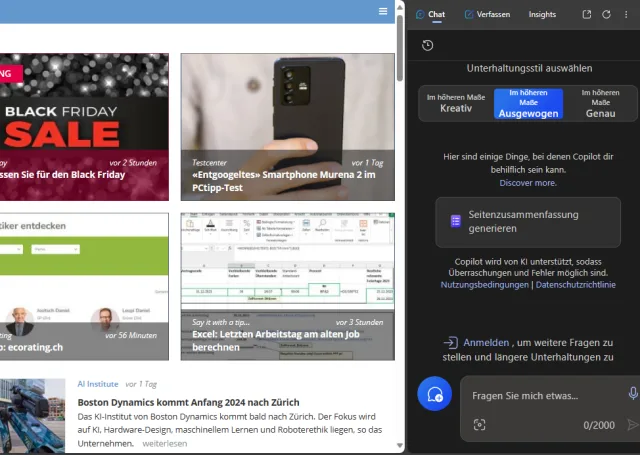This screenshot has height=455, width=640.
Task: Click the Copilot refresh icon
Action: 606,15
